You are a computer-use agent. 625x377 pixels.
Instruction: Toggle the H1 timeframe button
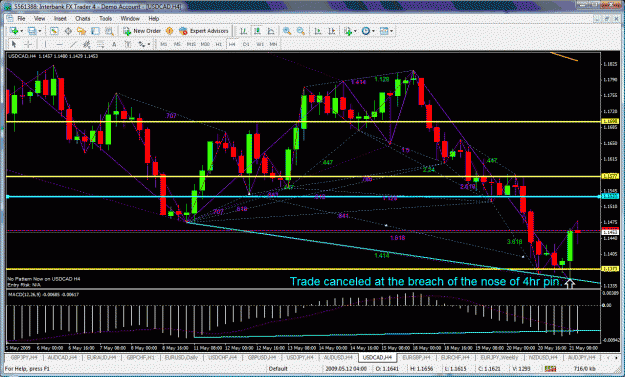click(x=218, y=44)
